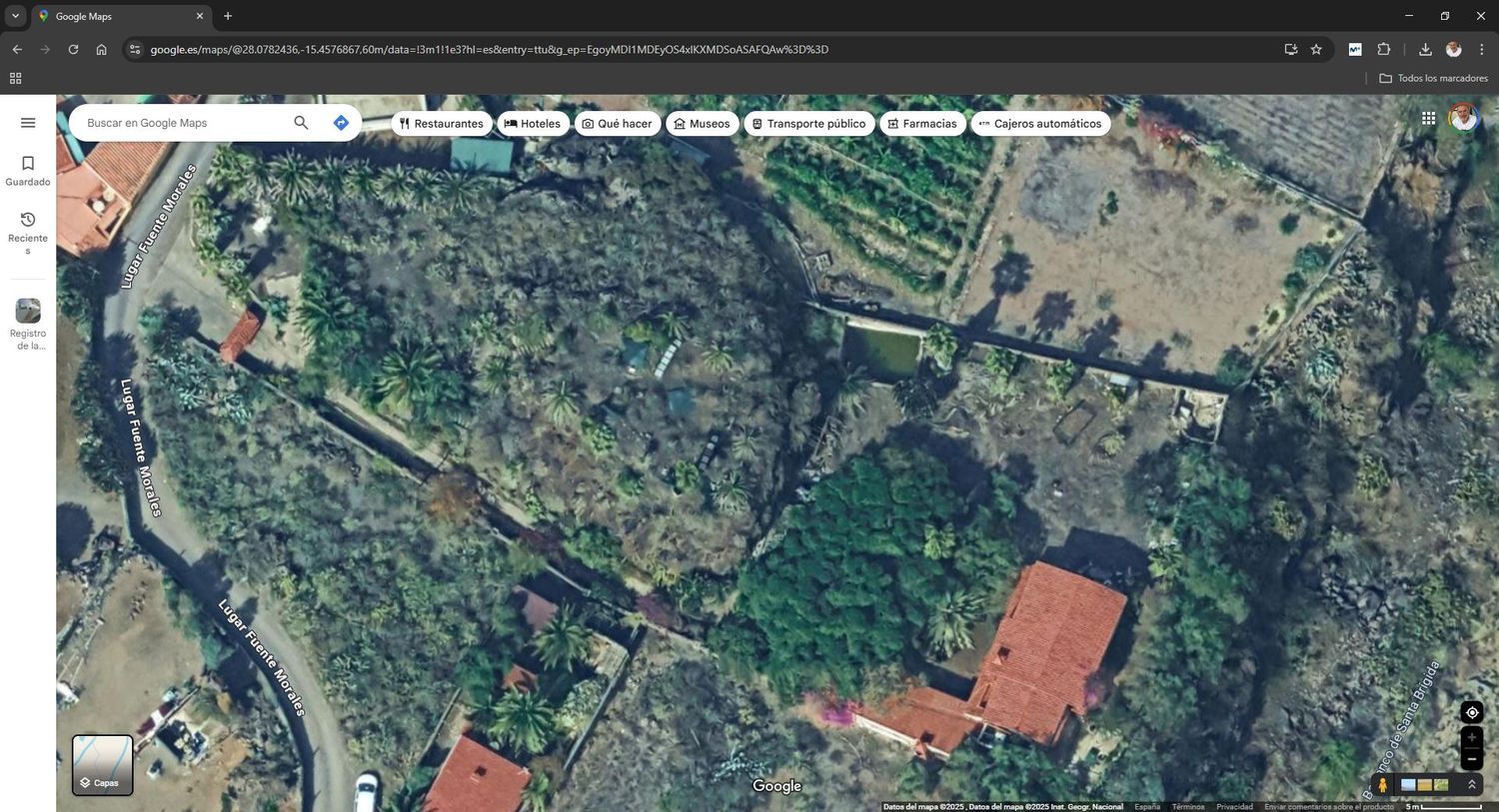
Task: Open a new browser tab
Action: 228,16
